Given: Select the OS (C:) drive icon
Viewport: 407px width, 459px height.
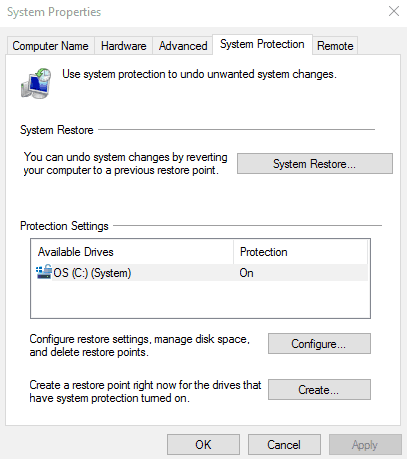Looking at the screenshot, I should (44, 272).
